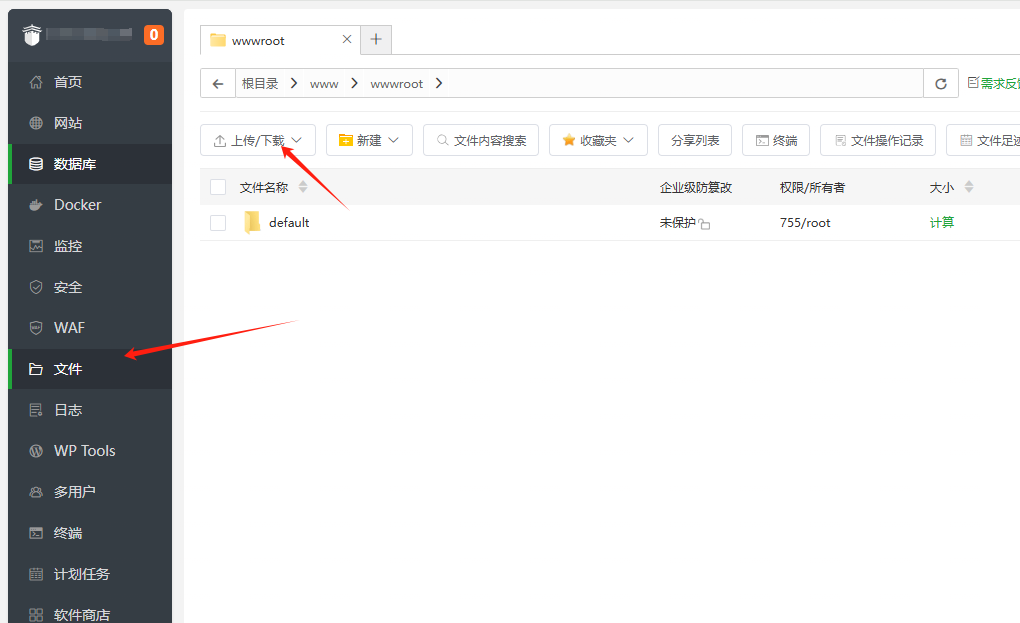Navigate to 根目录 root breadcrumb

(260, 83)
